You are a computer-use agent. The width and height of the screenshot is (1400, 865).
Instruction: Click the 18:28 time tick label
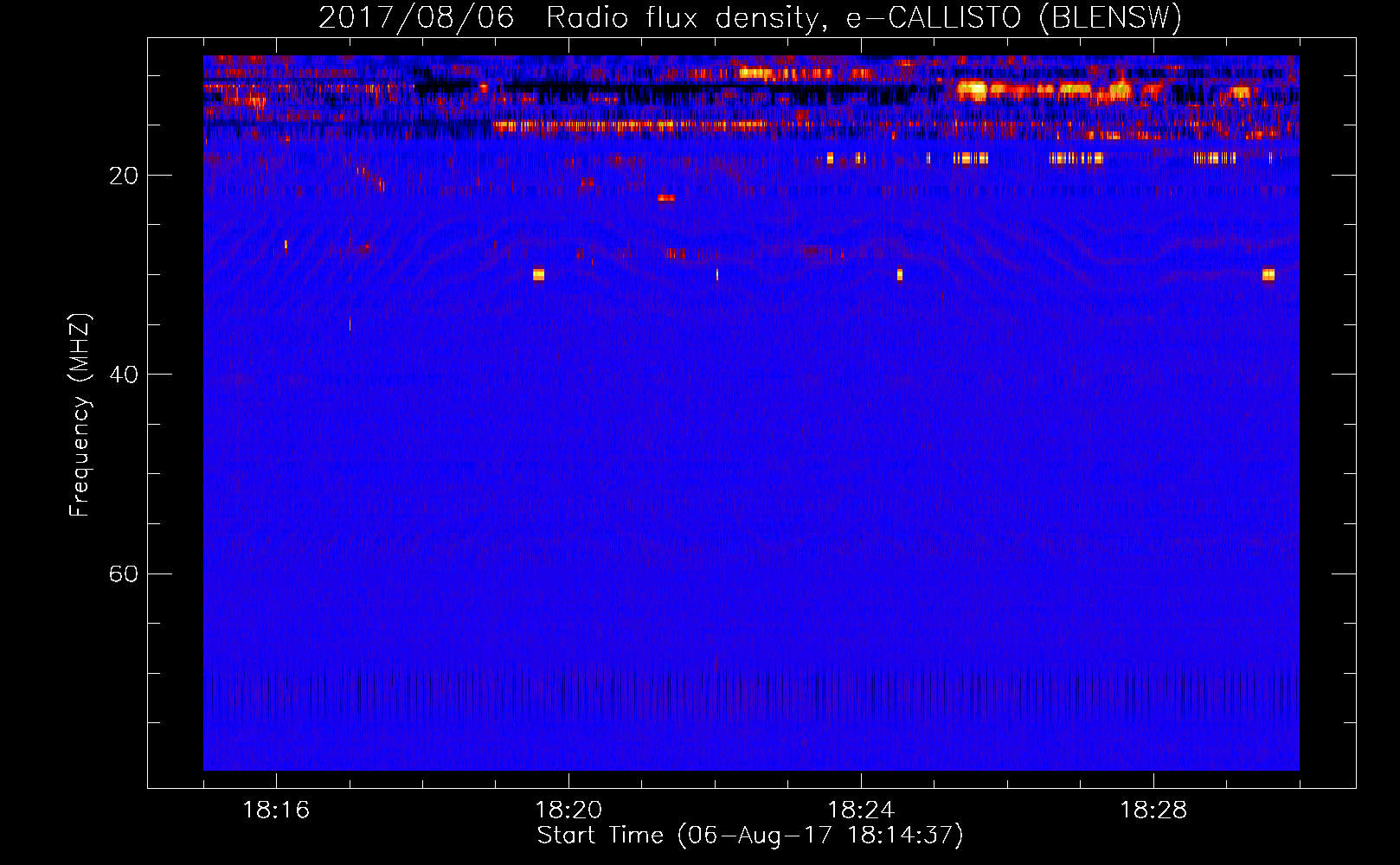pyautogui.click(x=1153, y=811)
